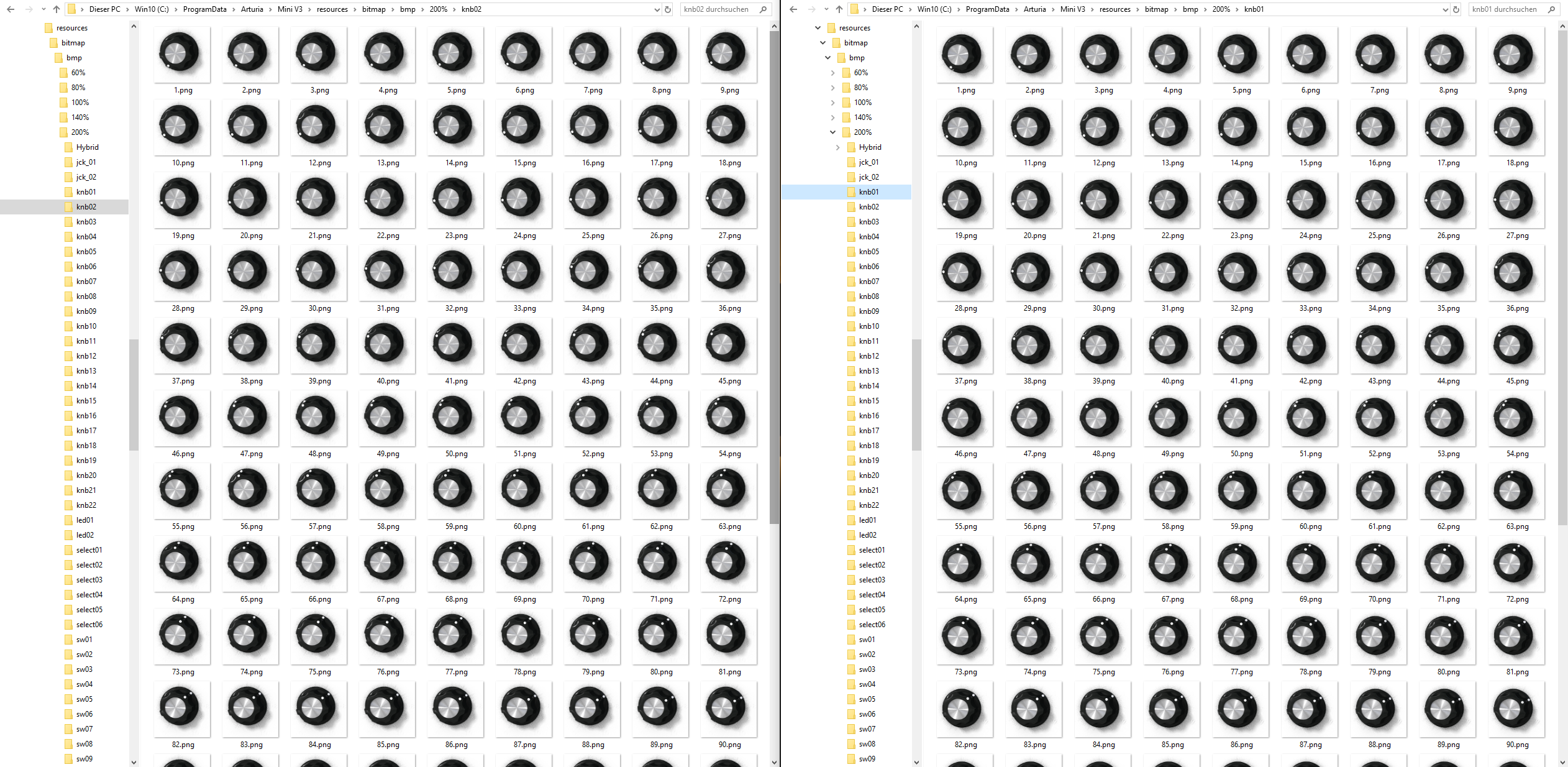Screen dimensions: 1568x767
Task: Click back arrow in right window
Action: point(793,9)
